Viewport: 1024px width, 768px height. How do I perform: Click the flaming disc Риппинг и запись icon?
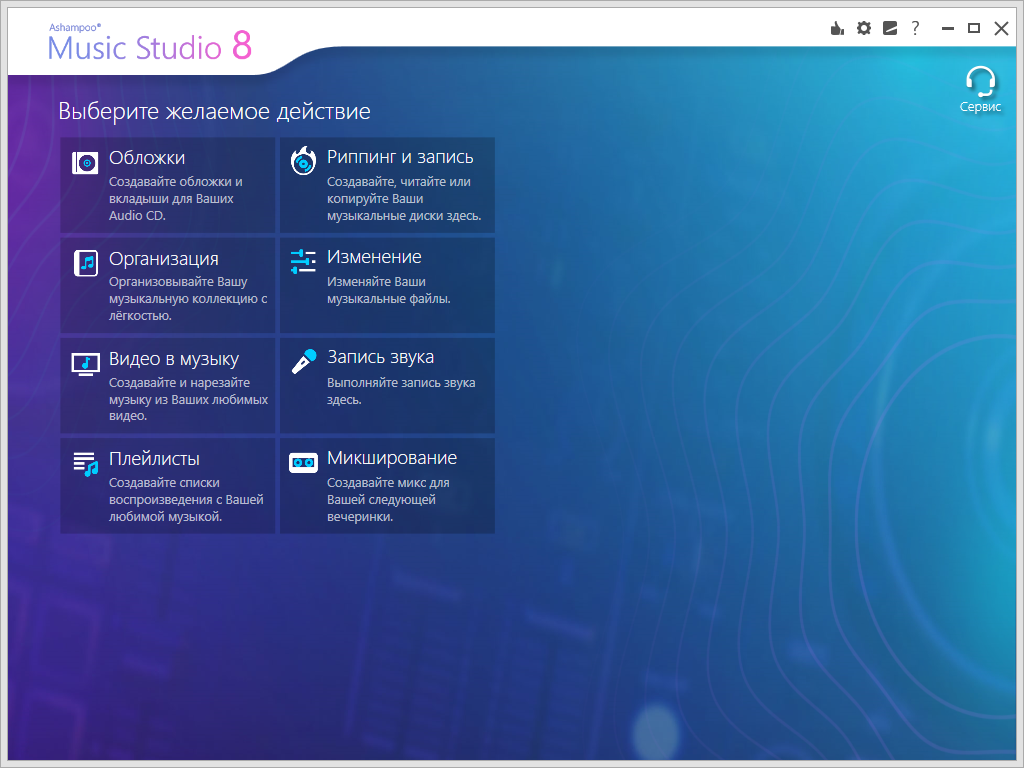tap(303, 161)
